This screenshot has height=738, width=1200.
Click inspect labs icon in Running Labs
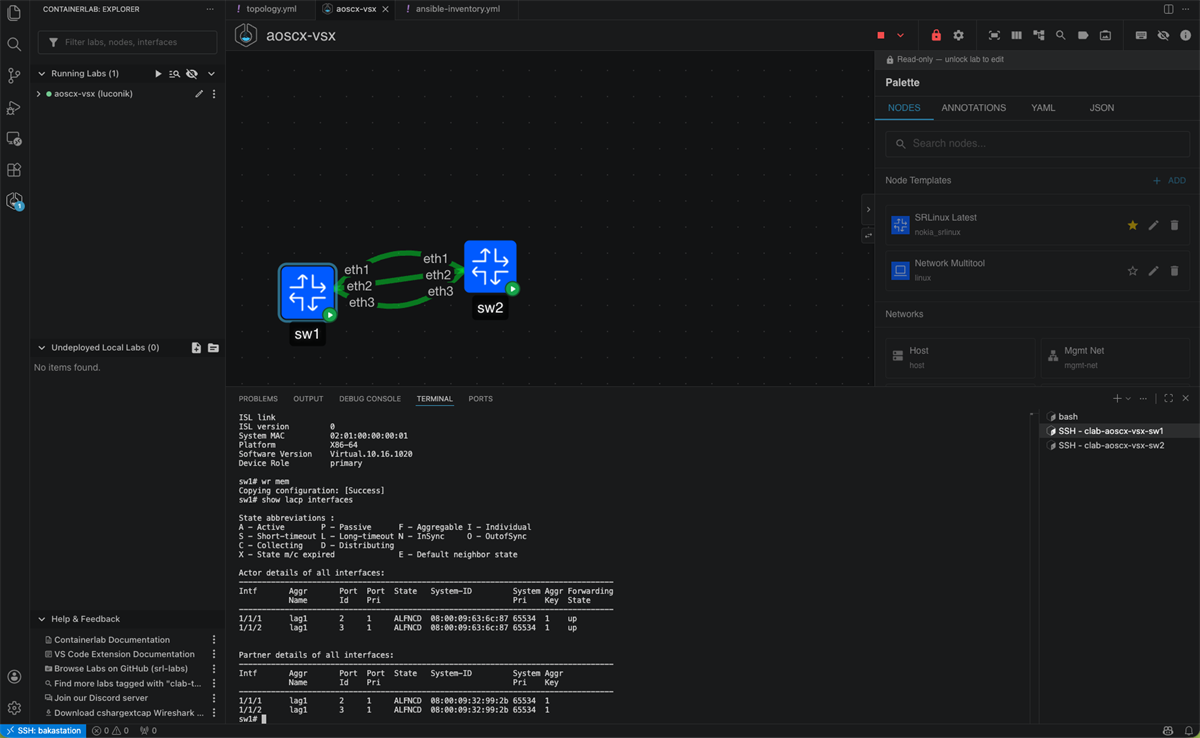coord(175,74)
